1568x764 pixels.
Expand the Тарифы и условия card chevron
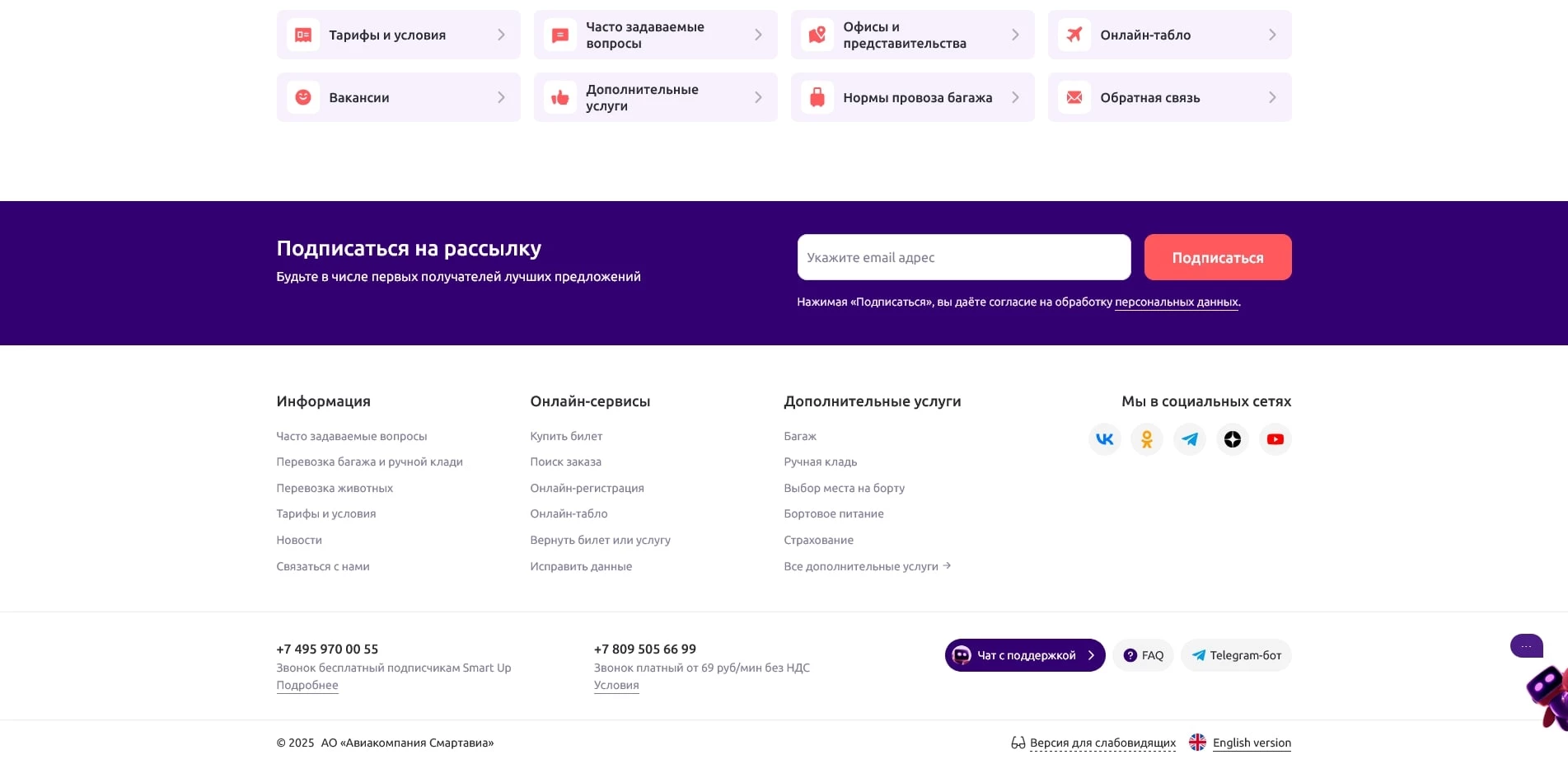[501, 34]
